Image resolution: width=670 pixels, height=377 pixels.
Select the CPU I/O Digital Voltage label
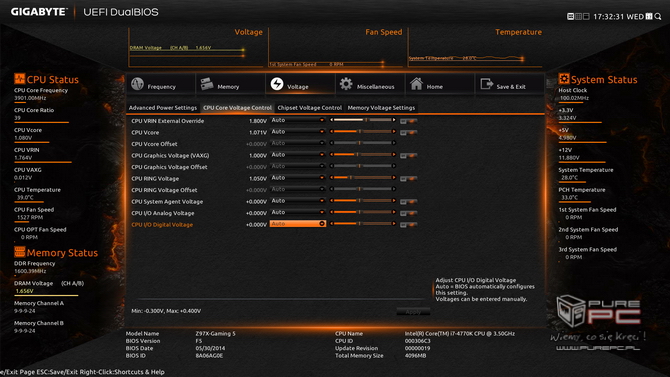162,224
